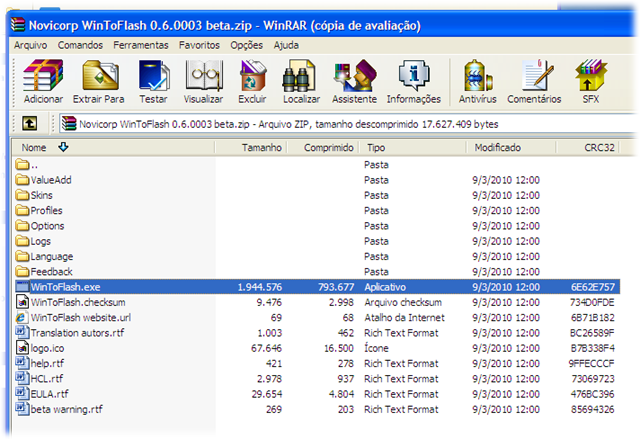Open the Ferramentas menu
Image resolution: width=640 pixels, height=439 pixels.
[141, 45]
